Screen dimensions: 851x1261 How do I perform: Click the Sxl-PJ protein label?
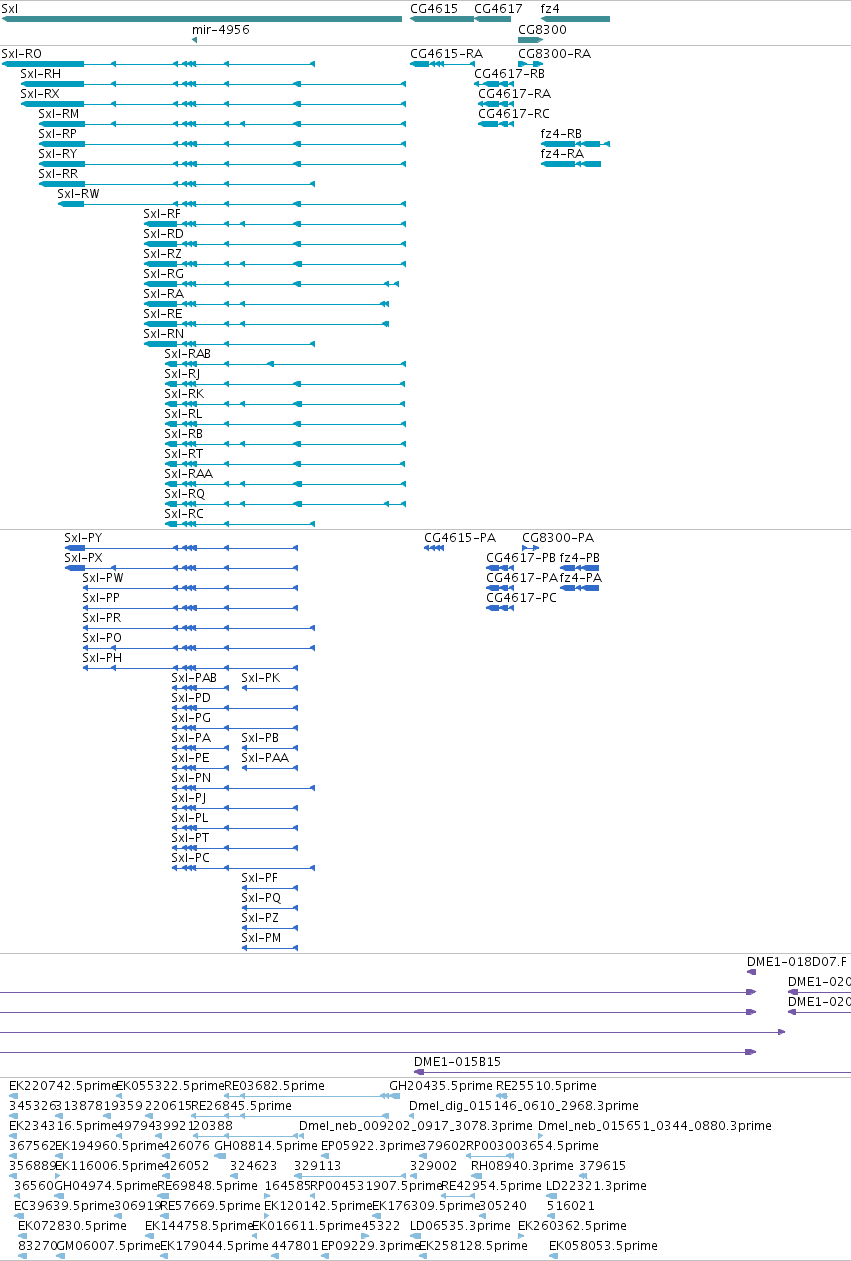[x=188, y=798]
